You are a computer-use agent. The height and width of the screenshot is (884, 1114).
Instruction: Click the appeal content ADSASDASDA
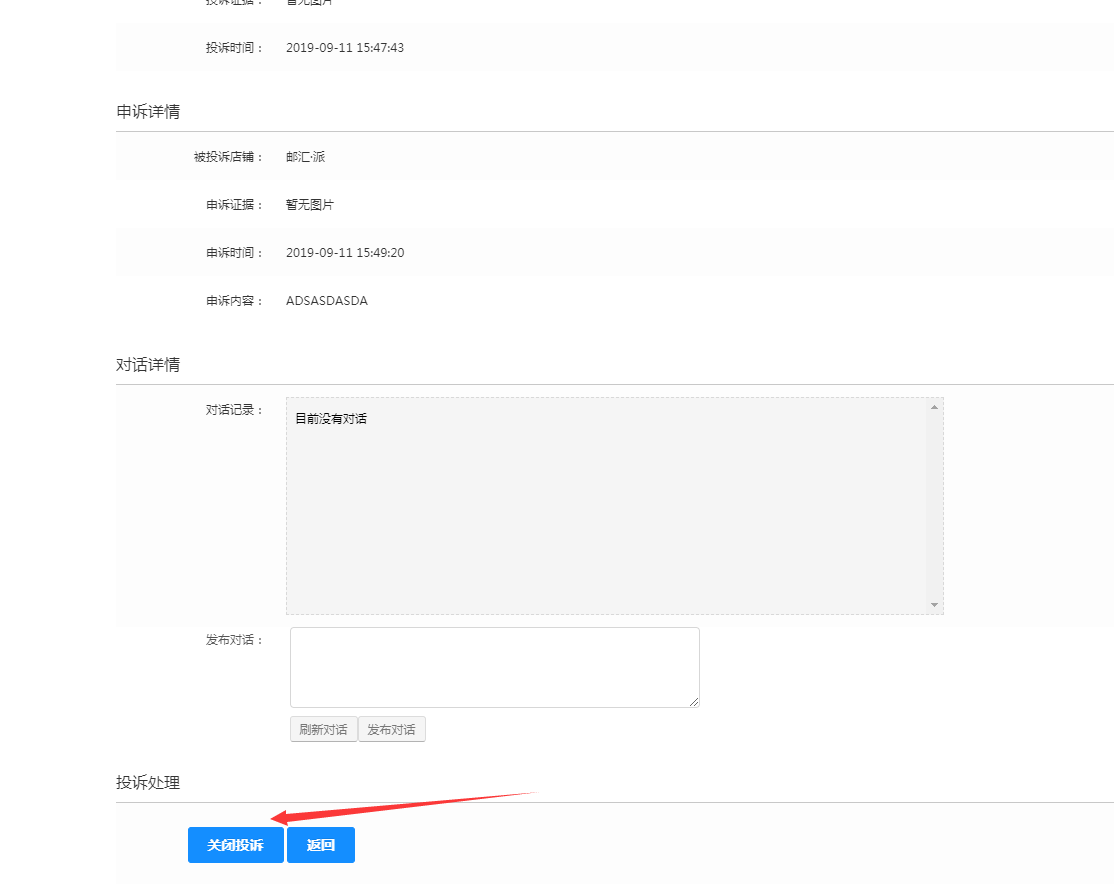[x=327, y=301]
